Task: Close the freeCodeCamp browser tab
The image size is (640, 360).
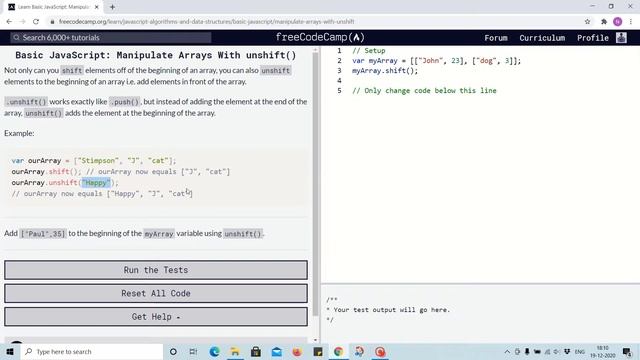Action: [97, 7]
